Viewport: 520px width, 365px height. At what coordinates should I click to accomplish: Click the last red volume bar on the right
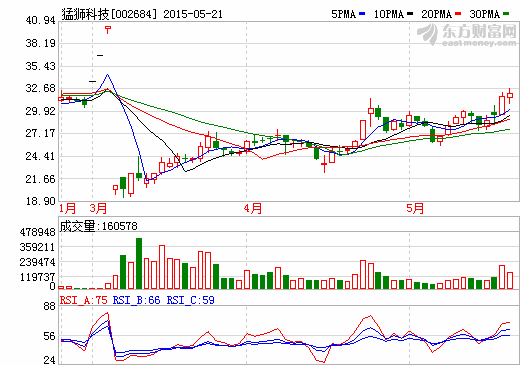click(x=510, y=280)
